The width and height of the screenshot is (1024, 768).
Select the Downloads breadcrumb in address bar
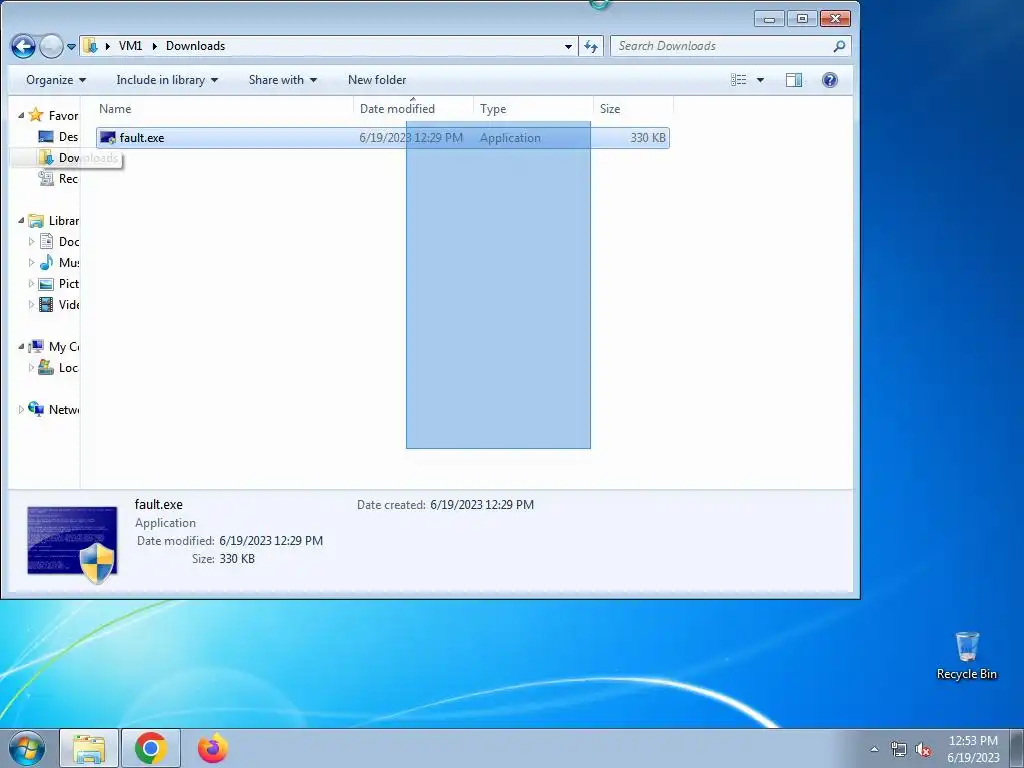point(195,46)
